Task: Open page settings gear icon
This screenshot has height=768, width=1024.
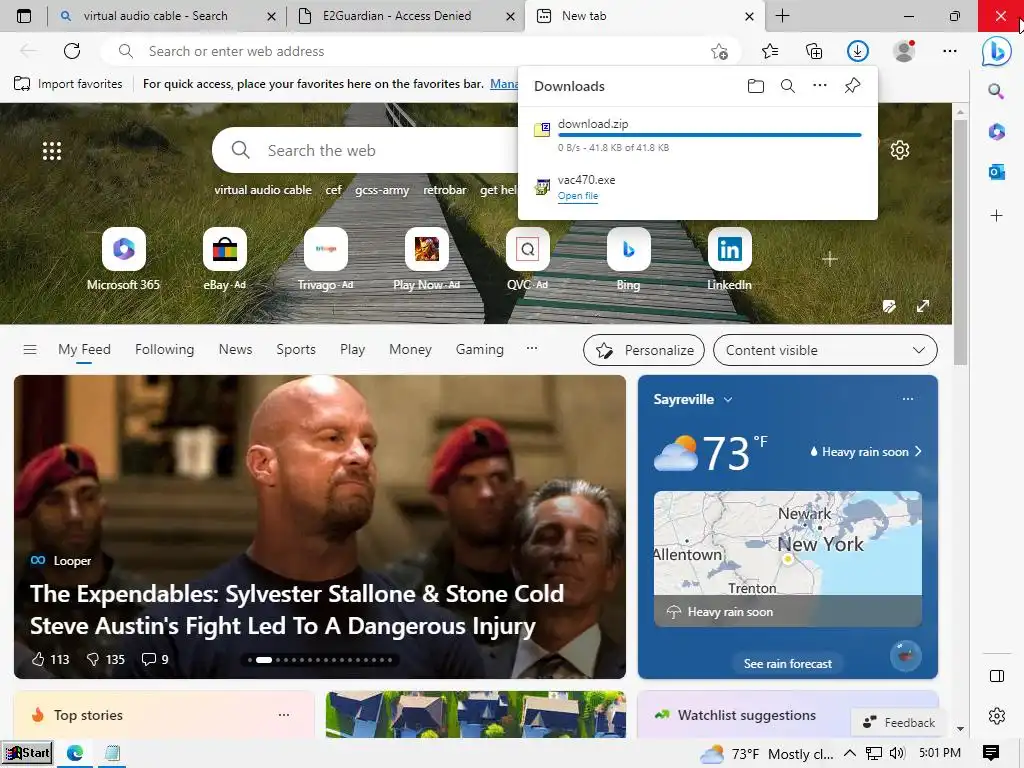Action: (900, 150)
